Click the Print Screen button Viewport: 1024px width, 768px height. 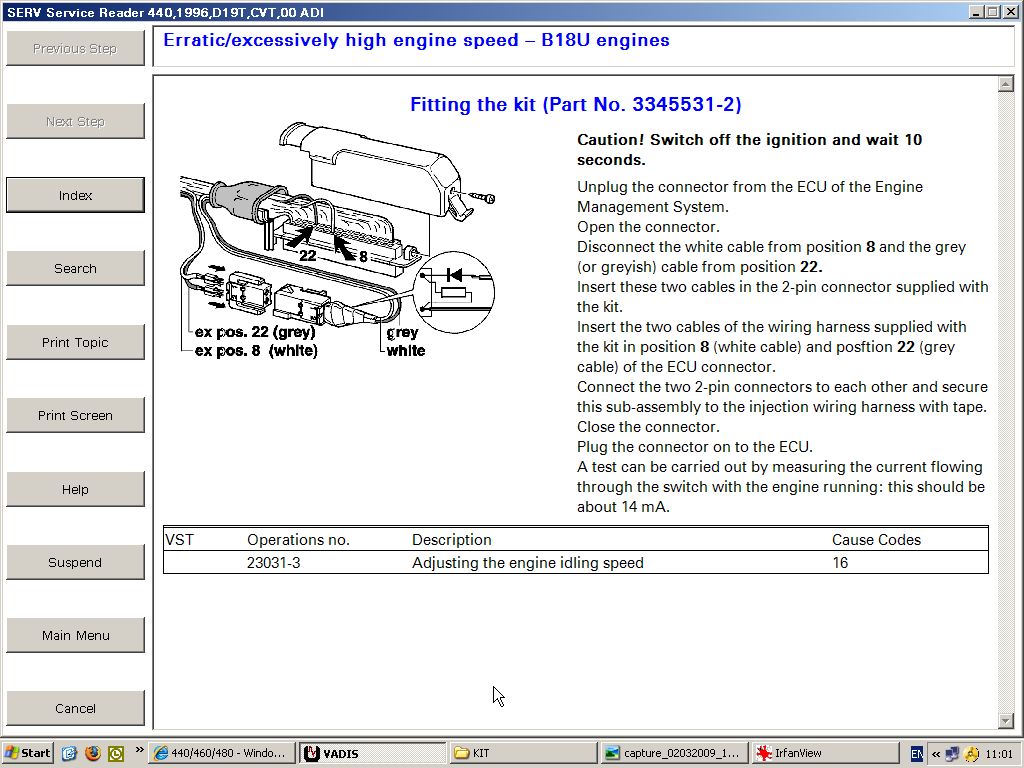click(x=75, y=415)
